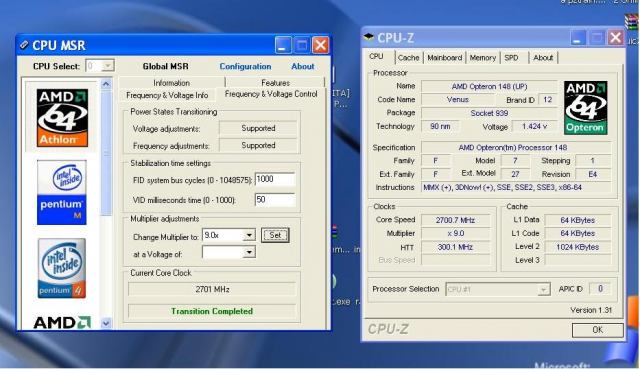
Task: Open the Frequency & Voltage Control tab
Action: (x=271, y=94)
